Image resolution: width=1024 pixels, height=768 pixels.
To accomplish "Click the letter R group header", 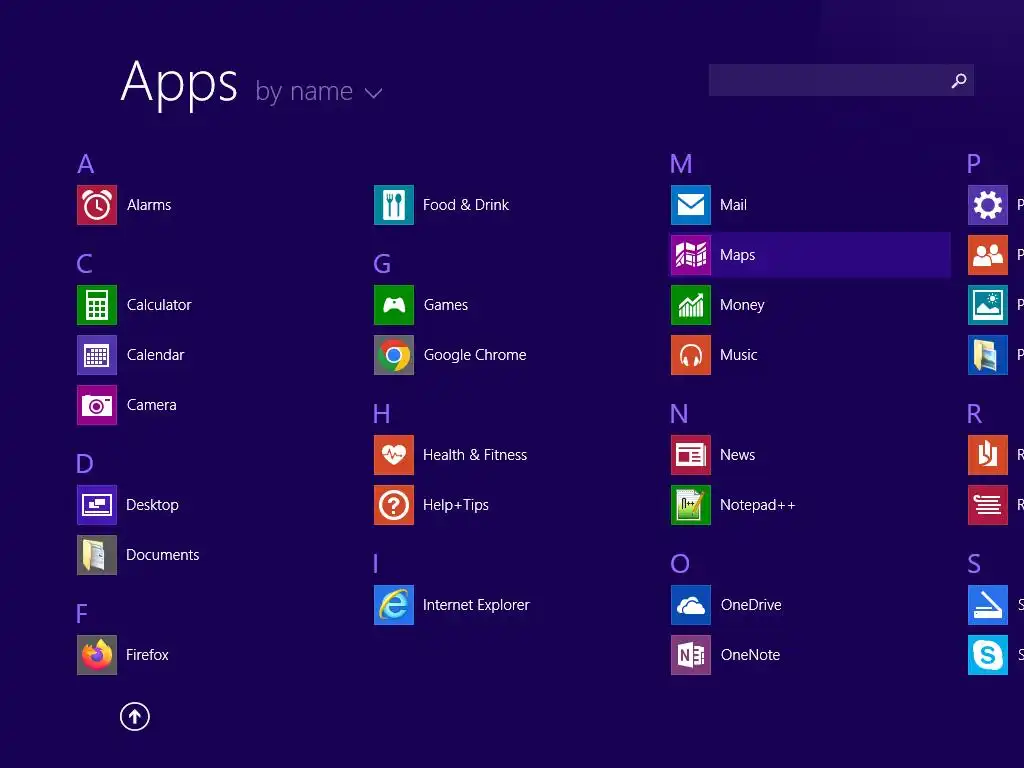I will click(x=974, y=413).
